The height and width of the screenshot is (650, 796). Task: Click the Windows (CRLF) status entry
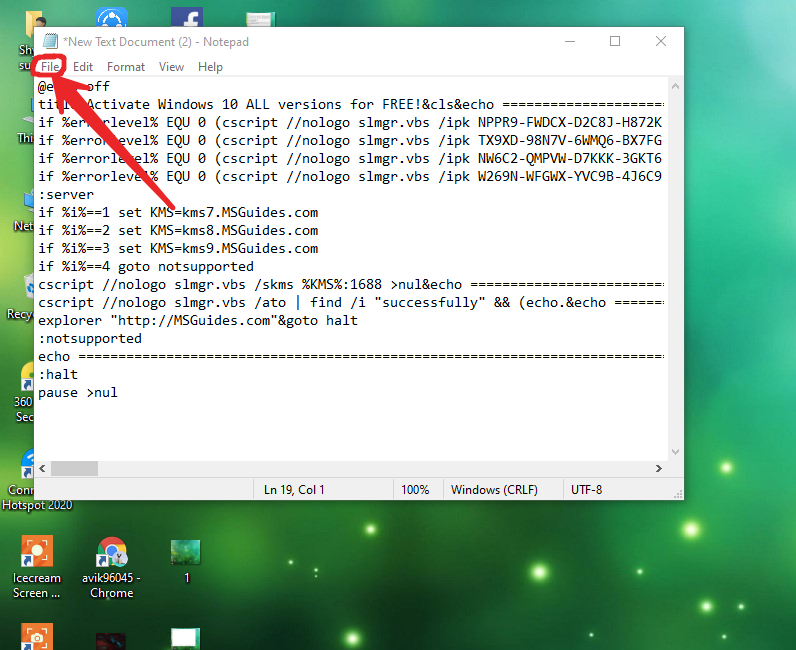[x=494, y=490]
